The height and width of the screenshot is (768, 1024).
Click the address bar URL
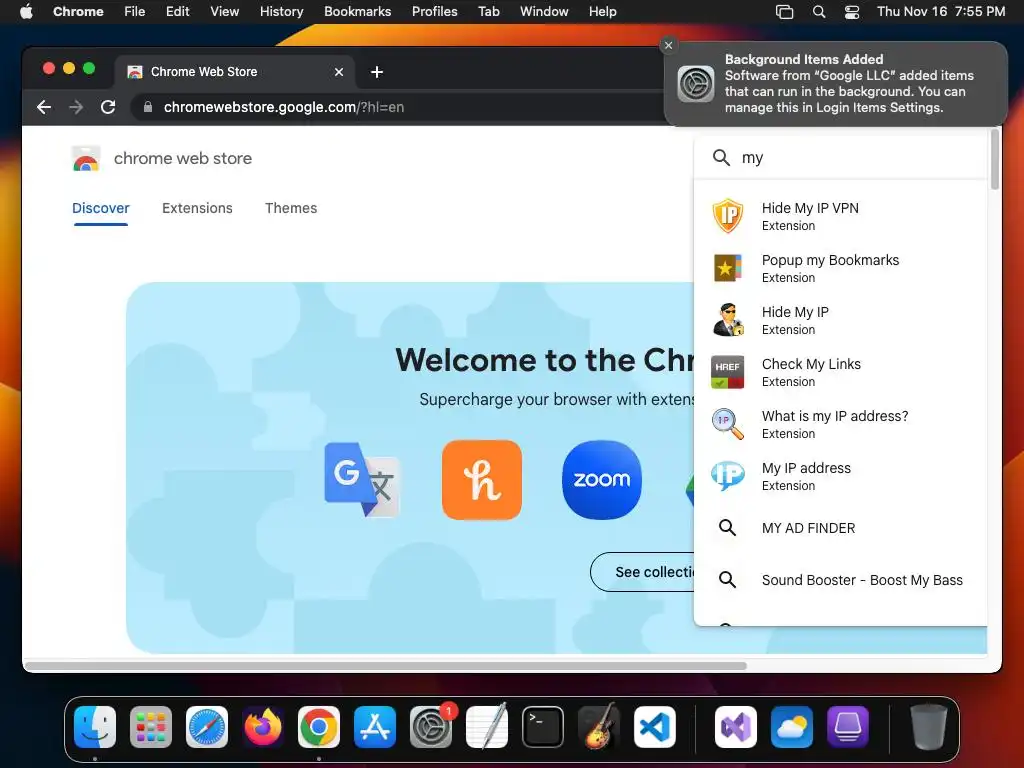[283, 107]
